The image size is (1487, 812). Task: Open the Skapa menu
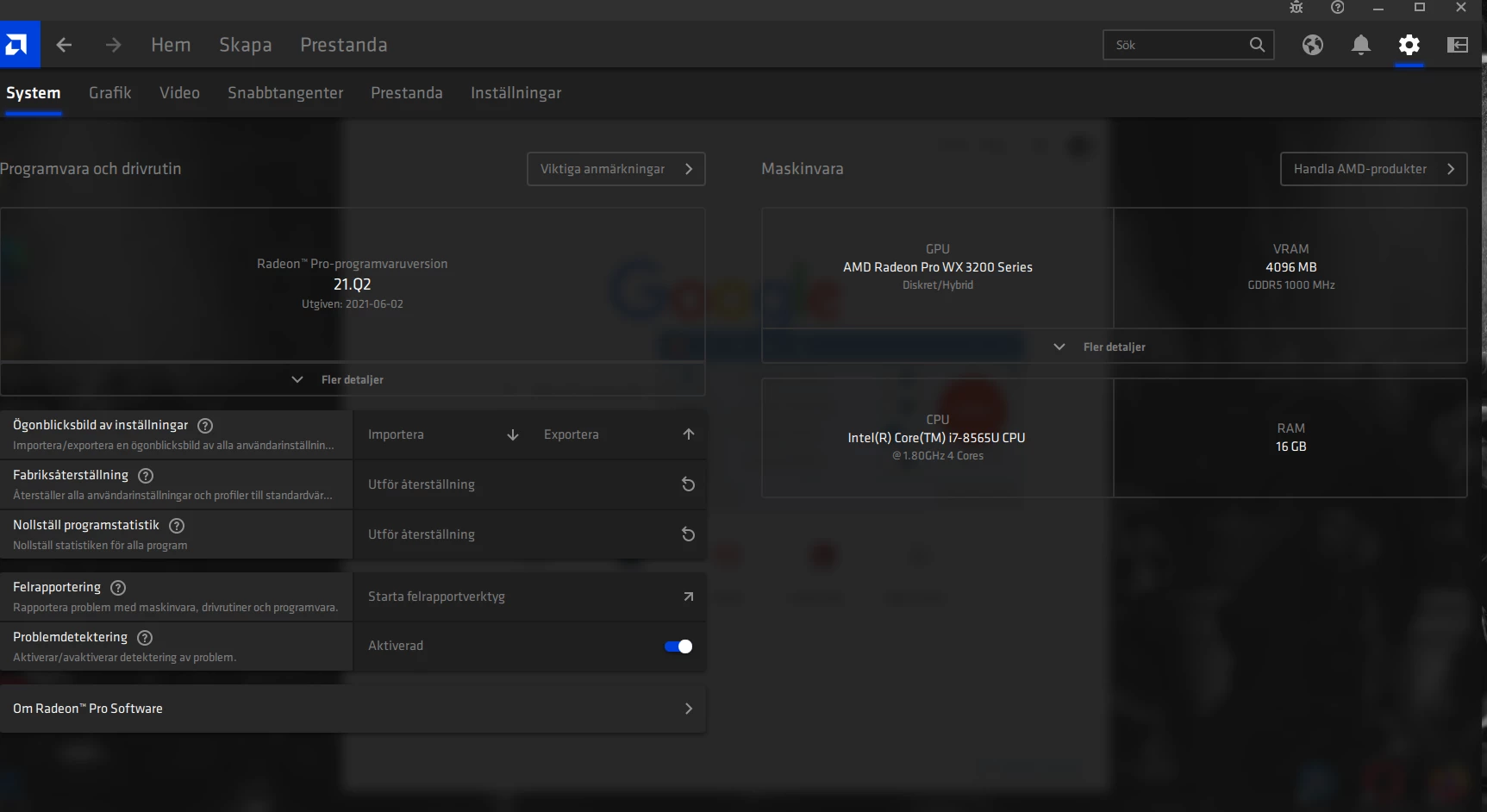coord(245,45)
